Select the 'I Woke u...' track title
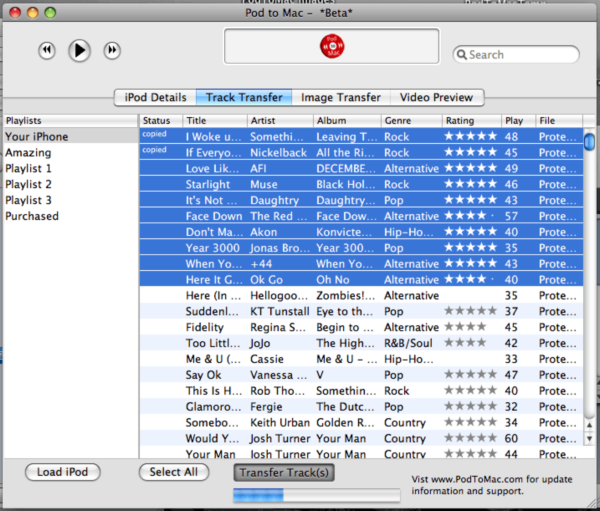 (214, 137)
